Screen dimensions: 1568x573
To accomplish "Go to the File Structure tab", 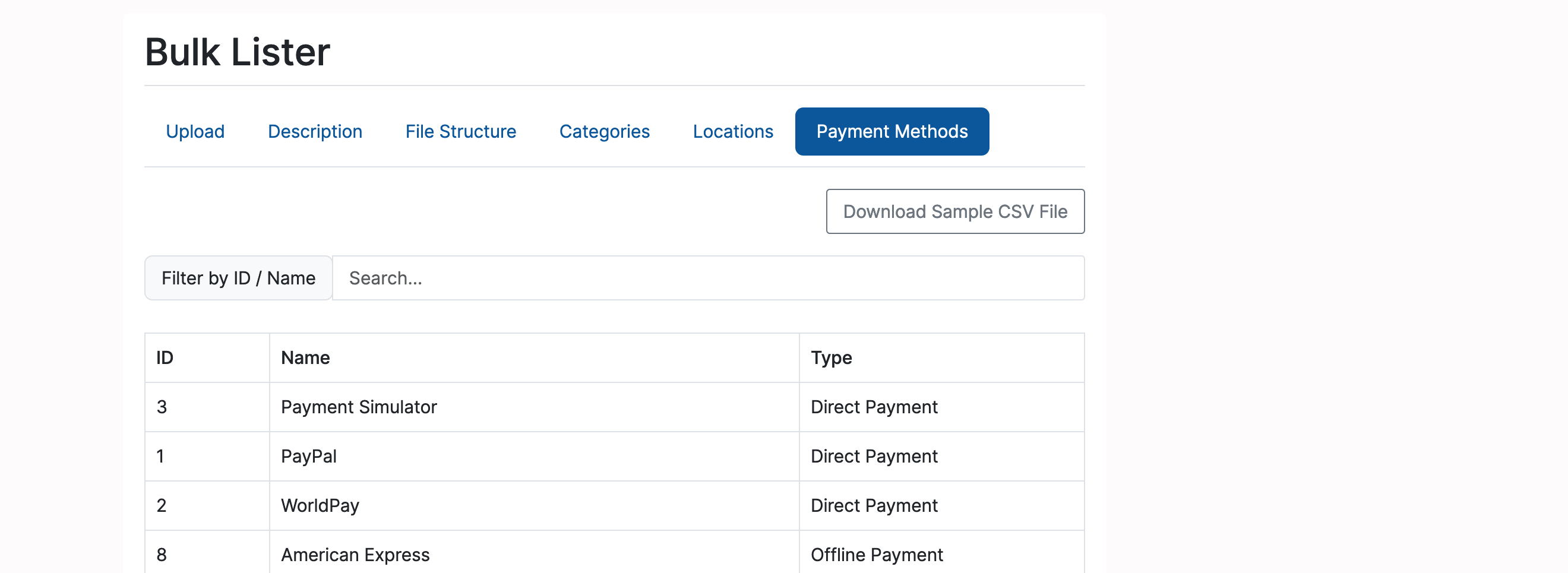I will coord(460,131).
